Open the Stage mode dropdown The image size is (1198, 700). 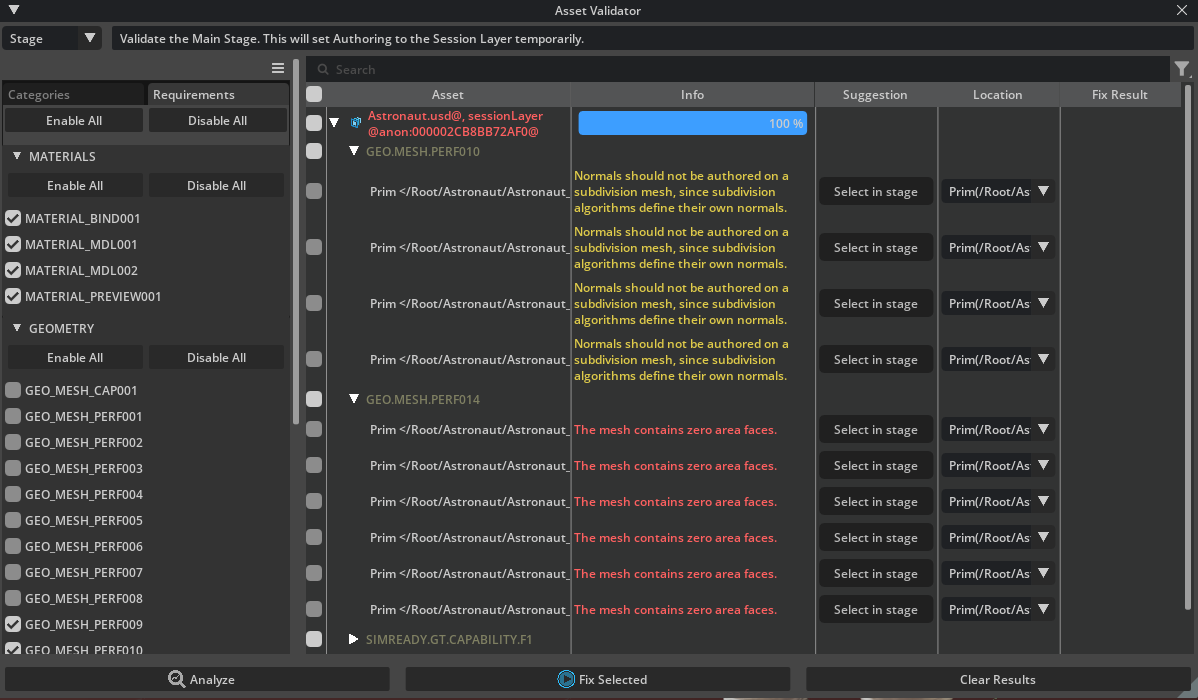[x=52, y=38]
